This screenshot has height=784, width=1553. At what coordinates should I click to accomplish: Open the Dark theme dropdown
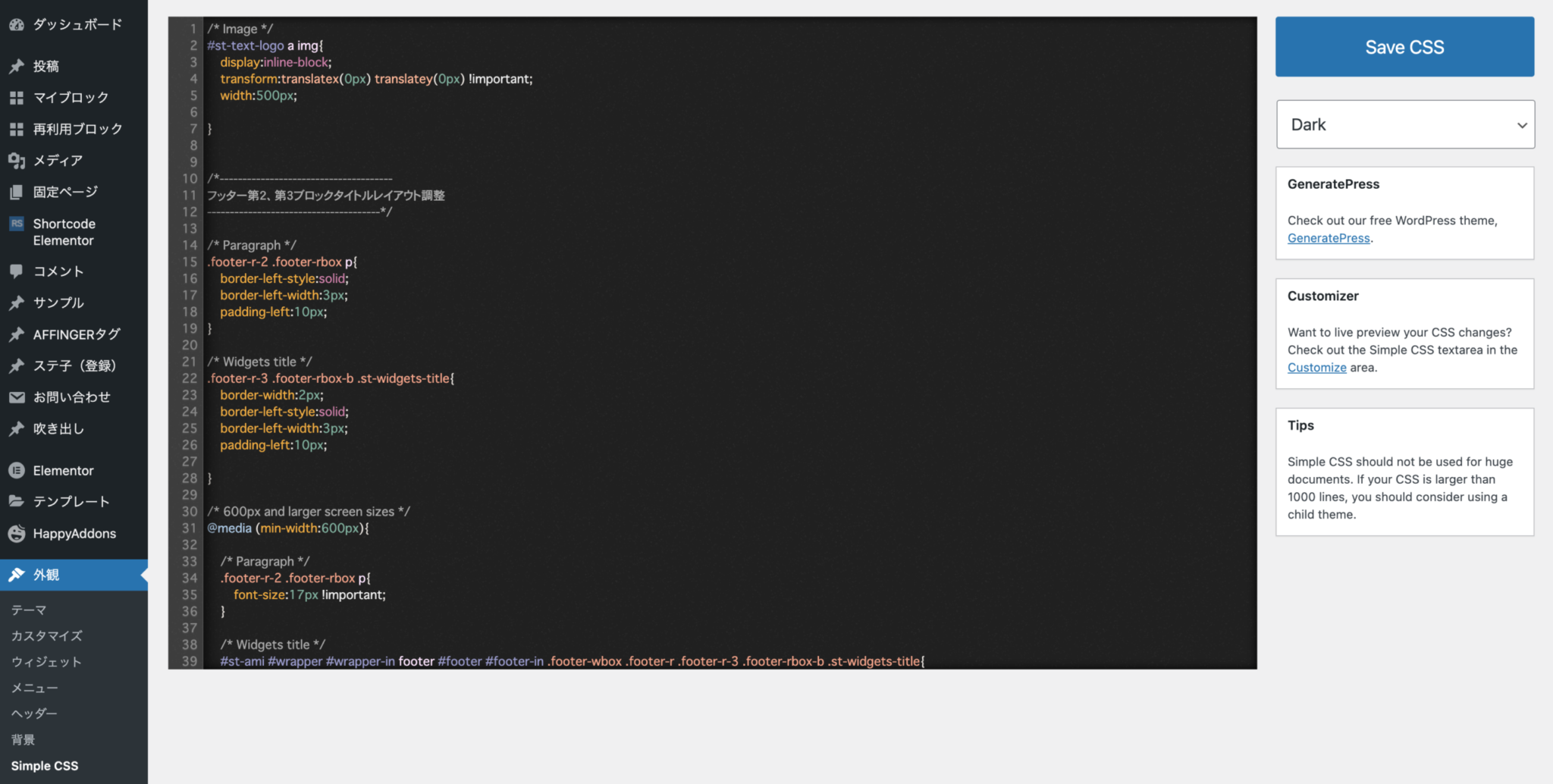tap(1405, 124)
